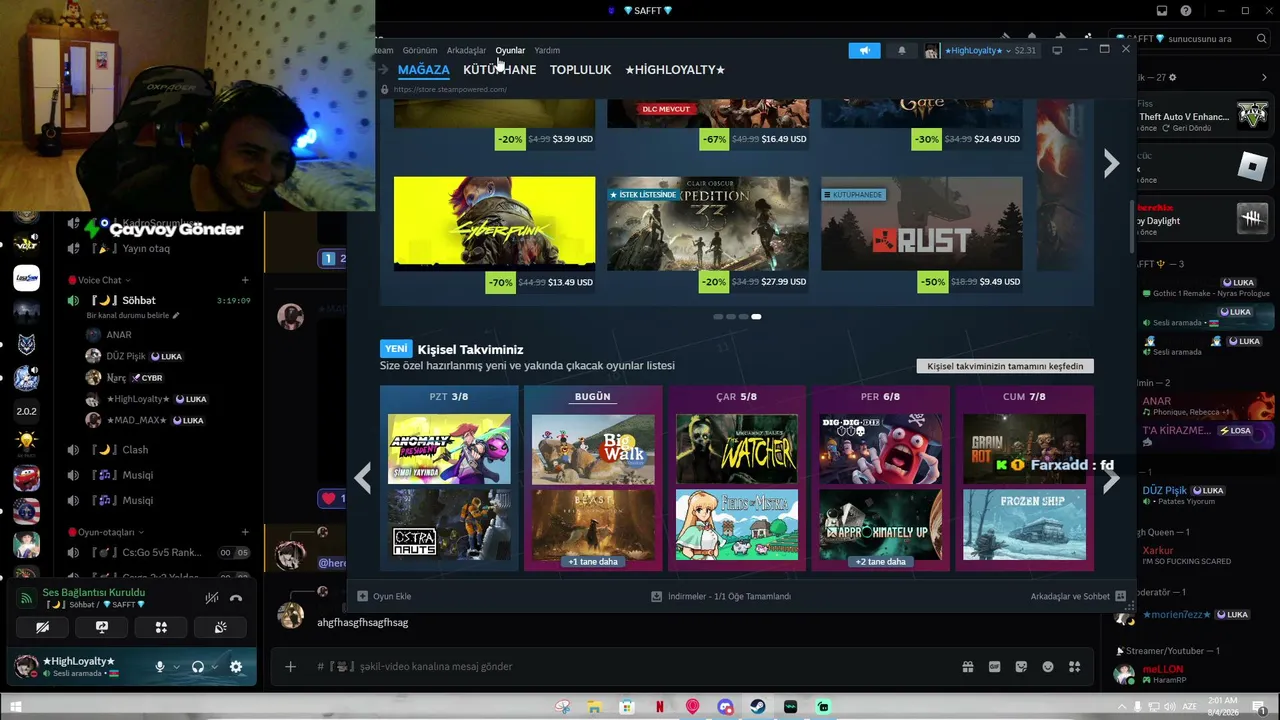Open the TOPLULUK tab in Steam

(580, 70)
